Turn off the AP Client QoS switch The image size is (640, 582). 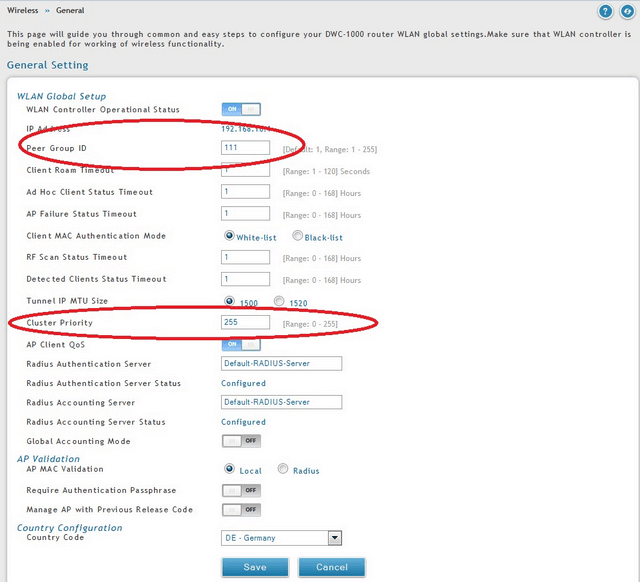pyautogui.click(x=240, y=344)
